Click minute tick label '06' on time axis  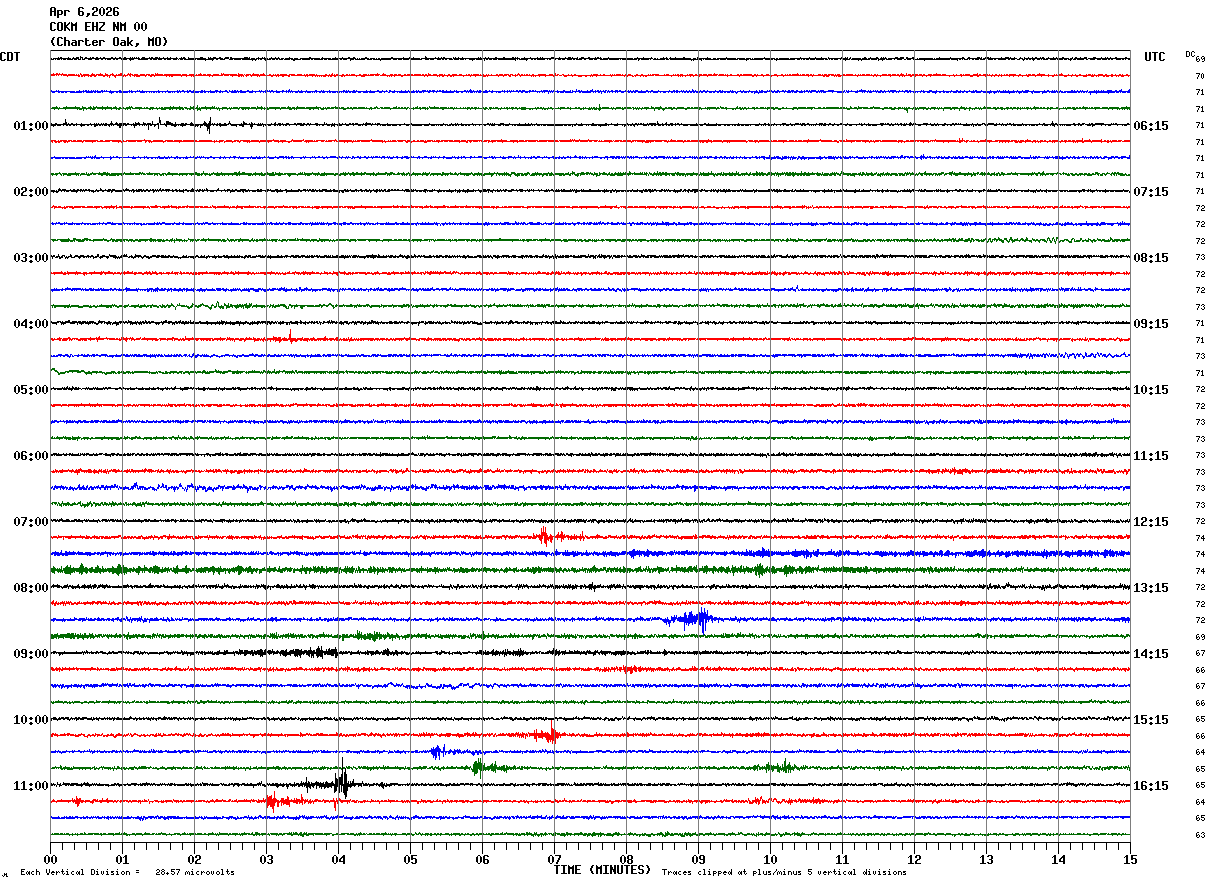[483, 859]
